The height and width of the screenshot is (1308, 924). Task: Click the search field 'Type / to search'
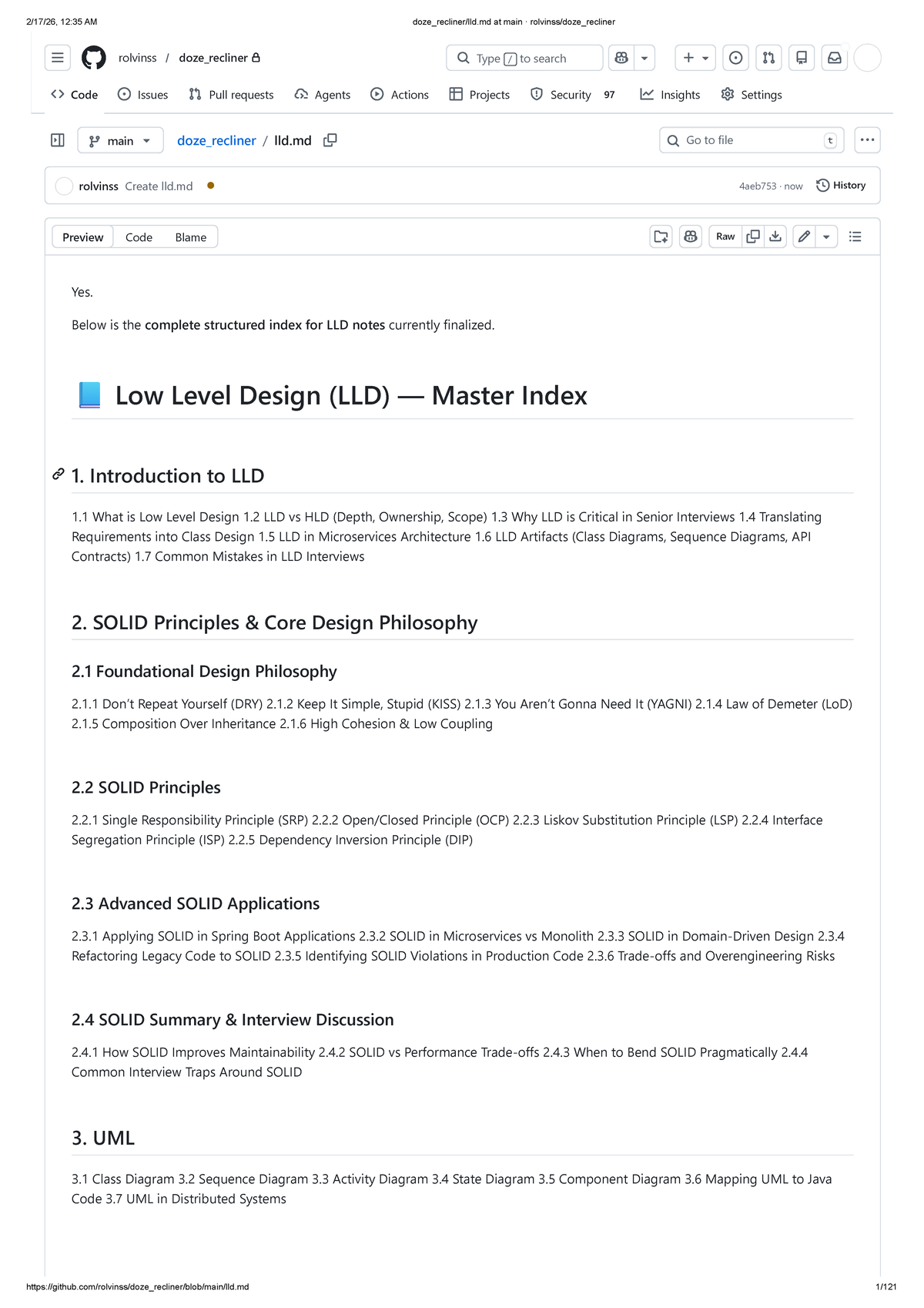[524, 58]
